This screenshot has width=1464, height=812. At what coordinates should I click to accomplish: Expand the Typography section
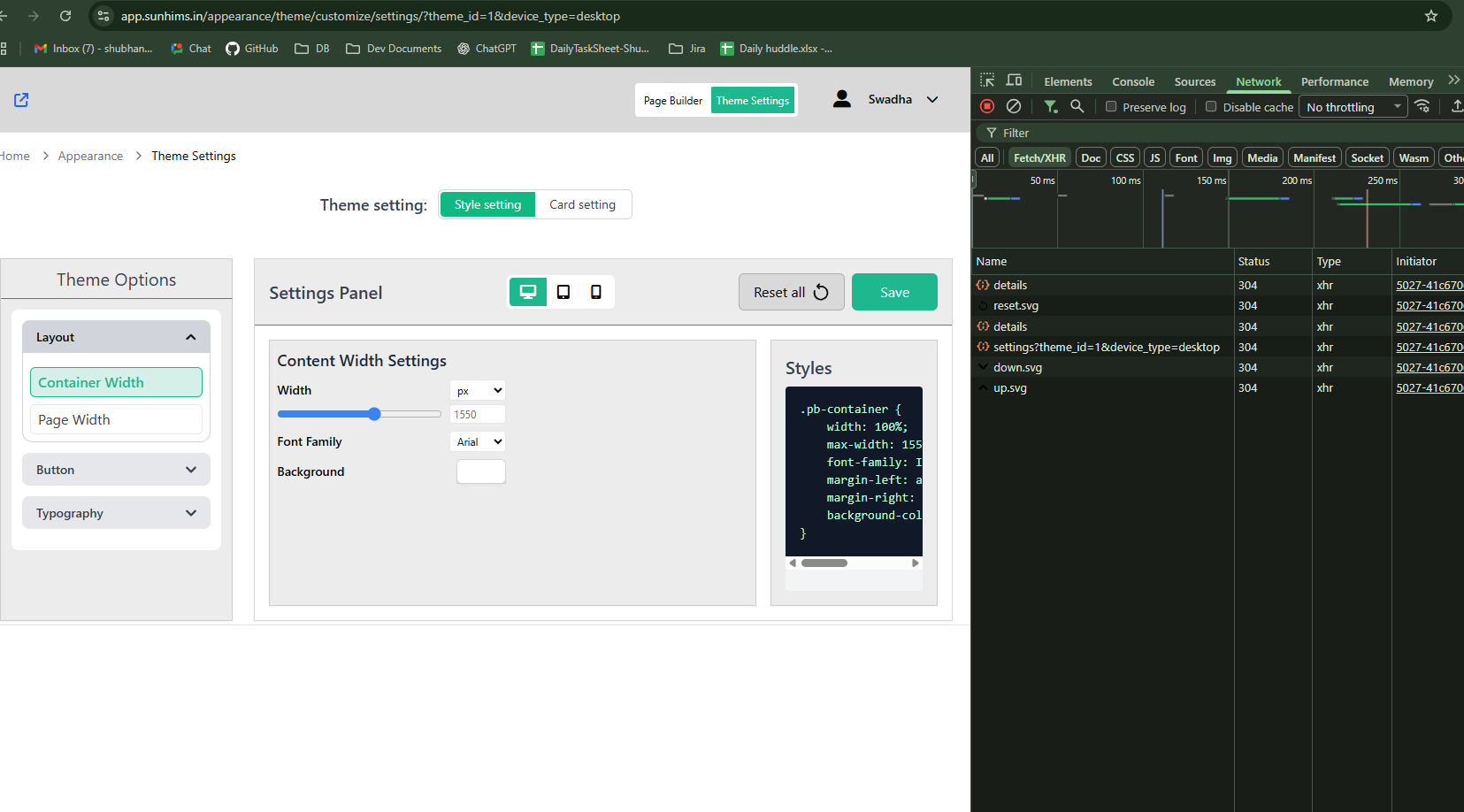[x=116, y=513]
